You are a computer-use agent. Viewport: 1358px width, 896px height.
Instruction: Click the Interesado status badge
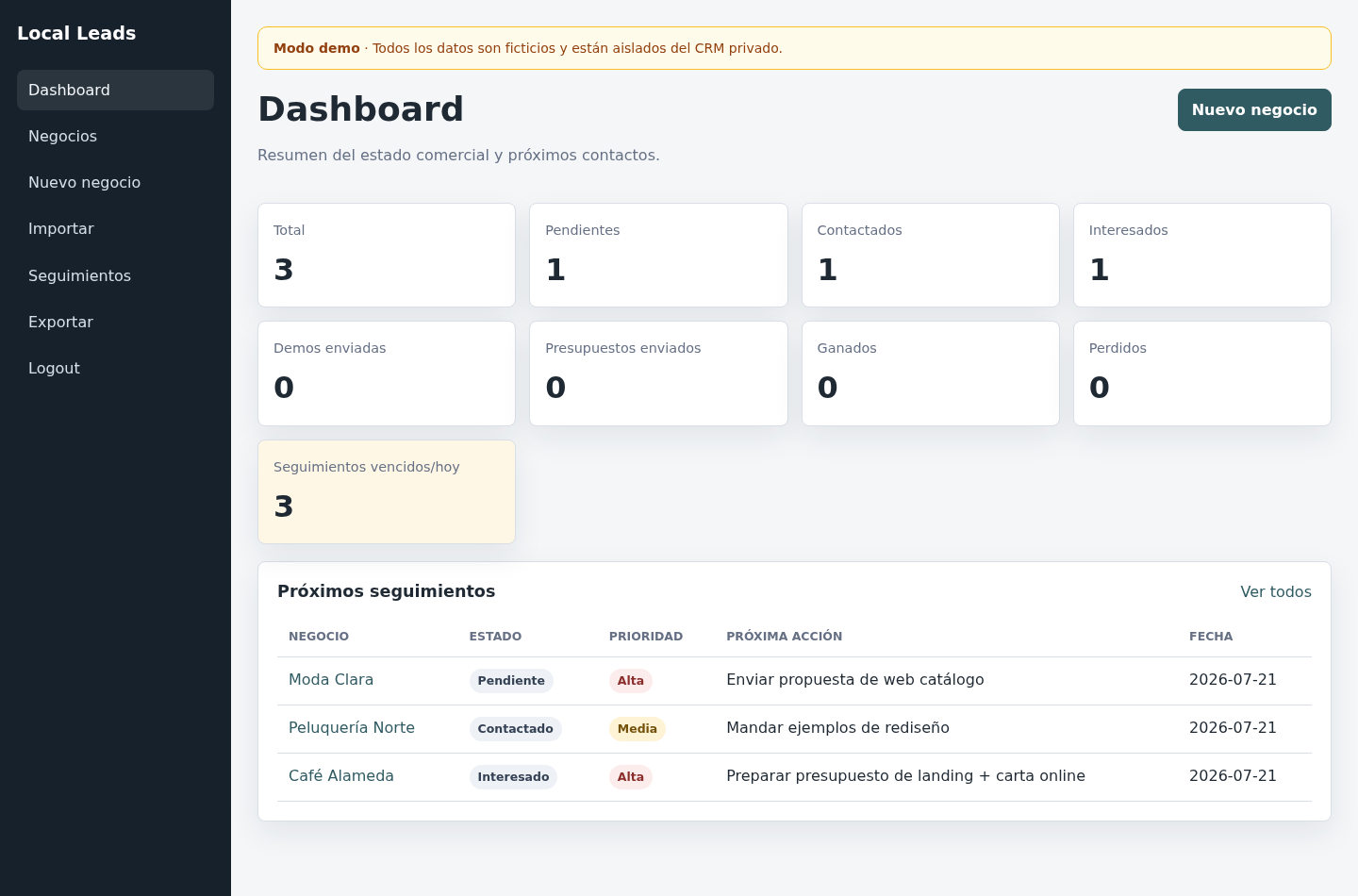[513, 777]
